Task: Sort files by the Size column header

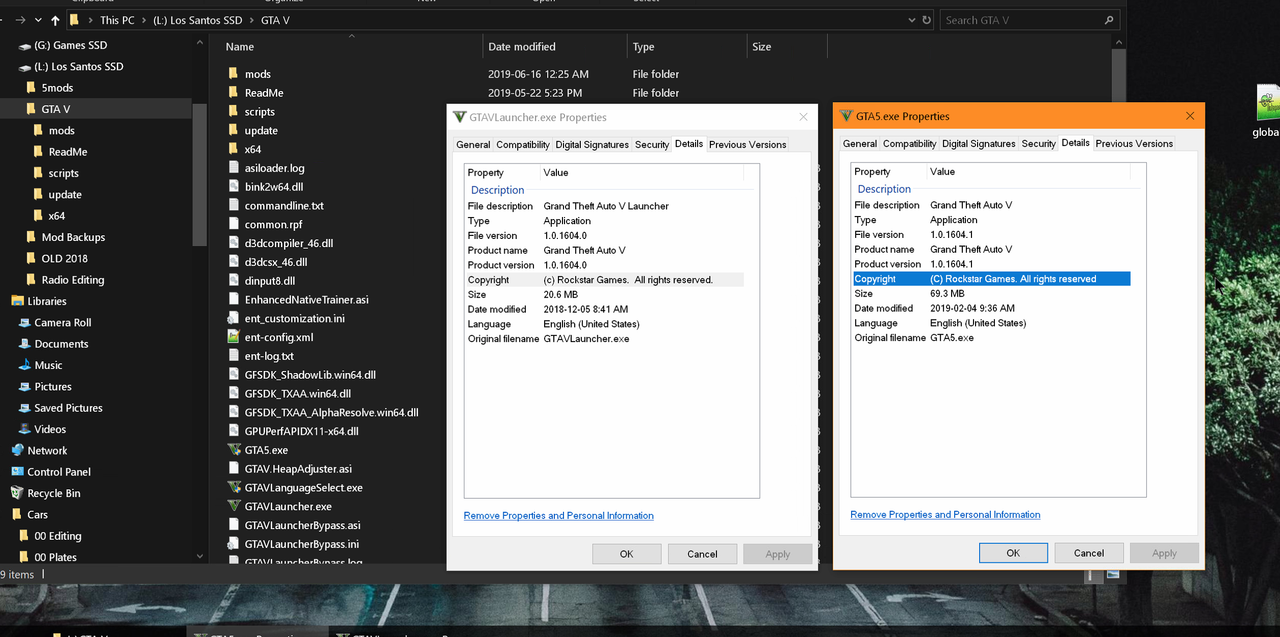Action: click(762, 47)
